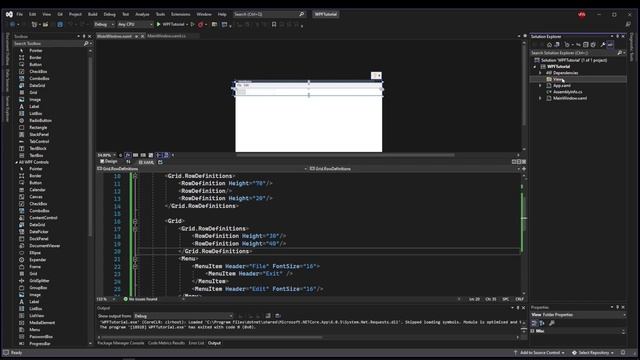Open the Show output from dropdown
Screen dimensions: 640x360
point(183,316)
